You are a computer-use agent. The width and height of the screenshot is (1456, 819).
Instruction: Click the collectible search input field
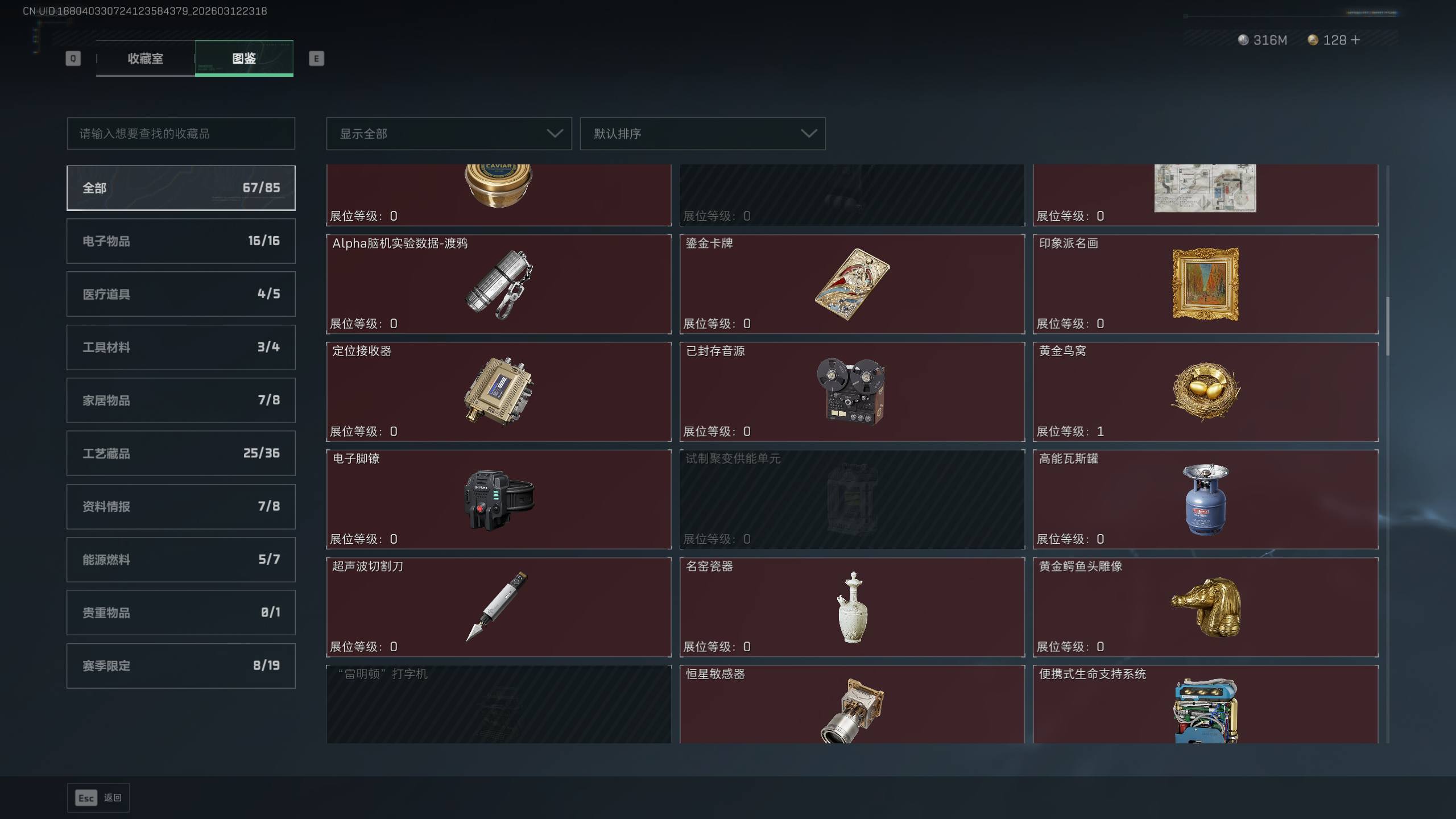181,134
